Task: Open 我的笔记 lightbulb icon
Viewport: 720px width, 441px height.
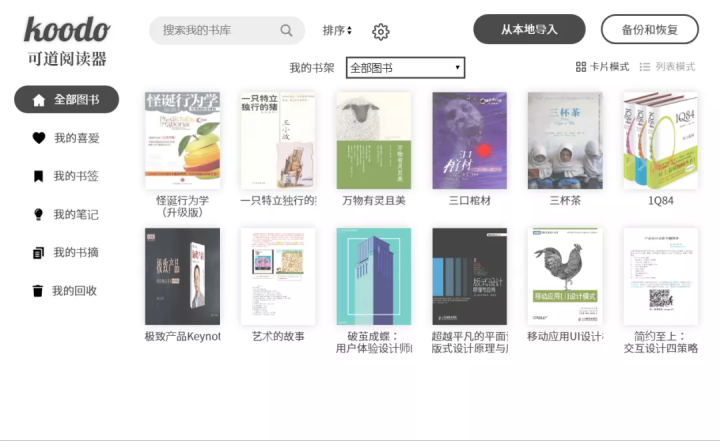Action: point(39,214)
